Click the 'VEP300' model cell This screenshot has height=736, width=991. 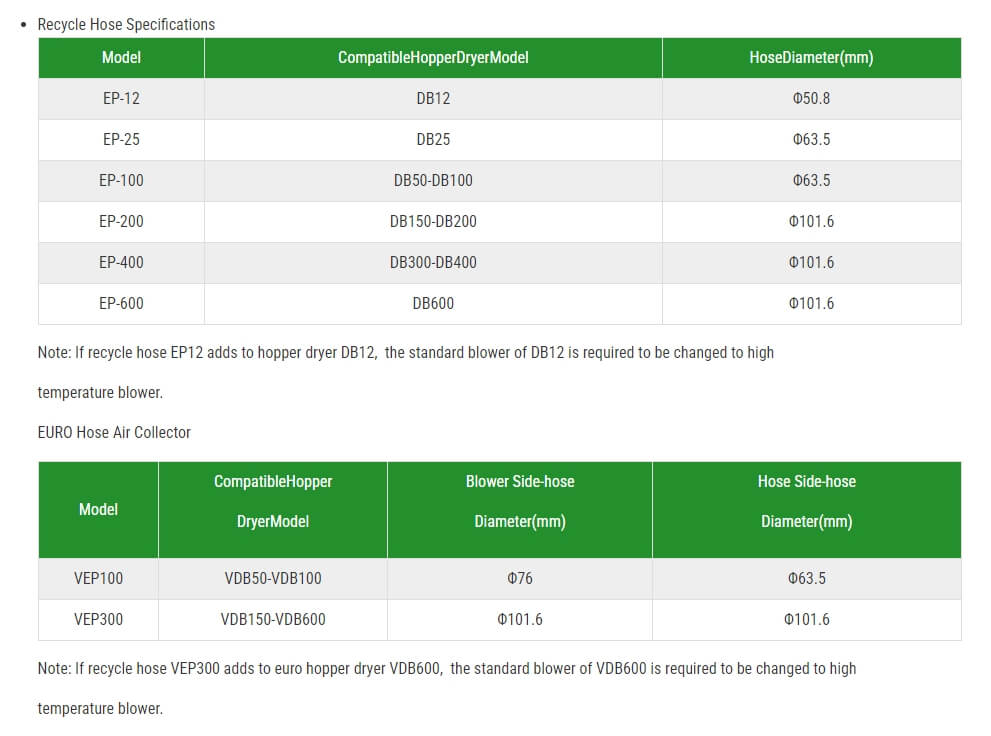point(99,620)
